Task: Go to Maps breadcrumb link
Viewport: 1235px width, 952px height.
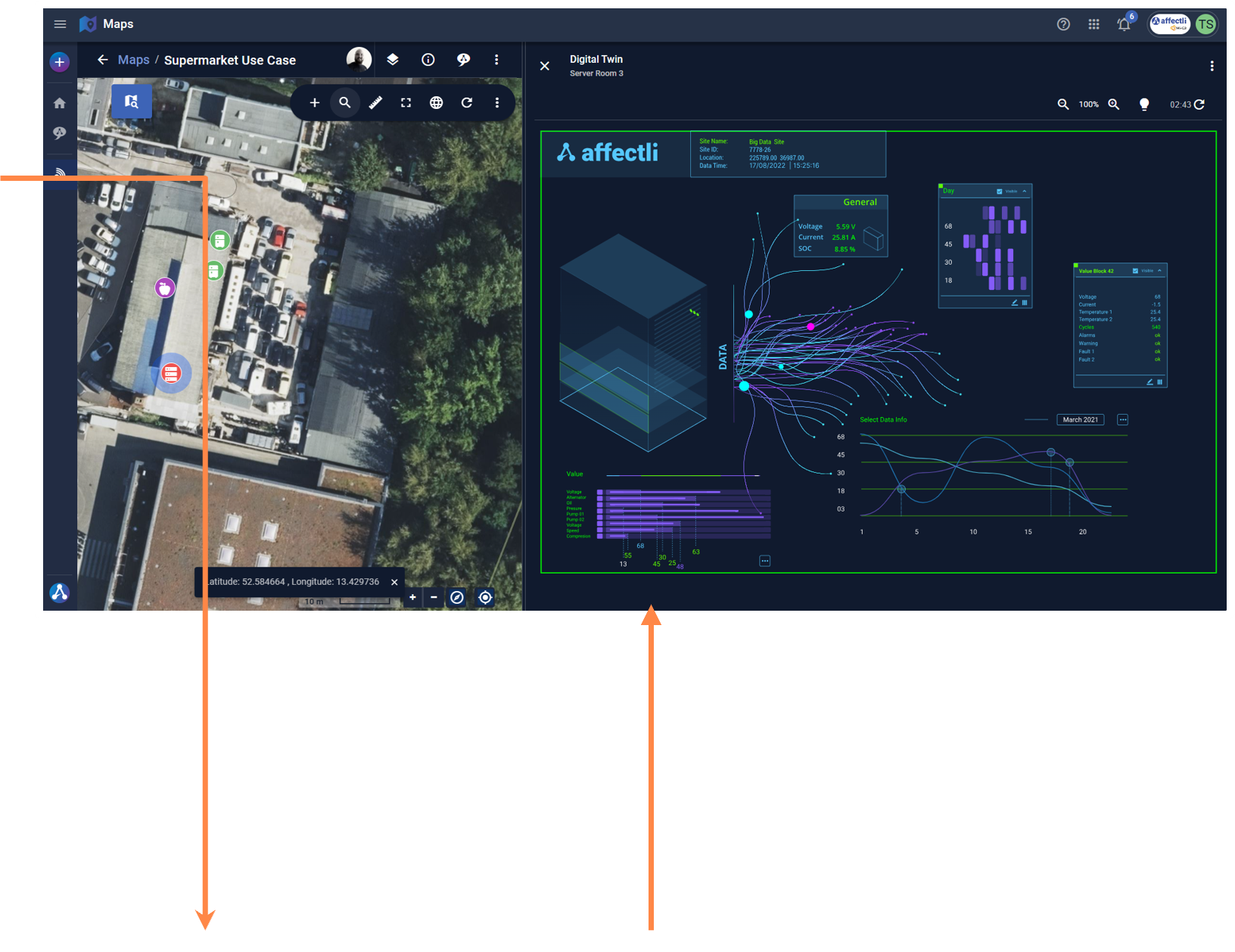Action: 133,60
